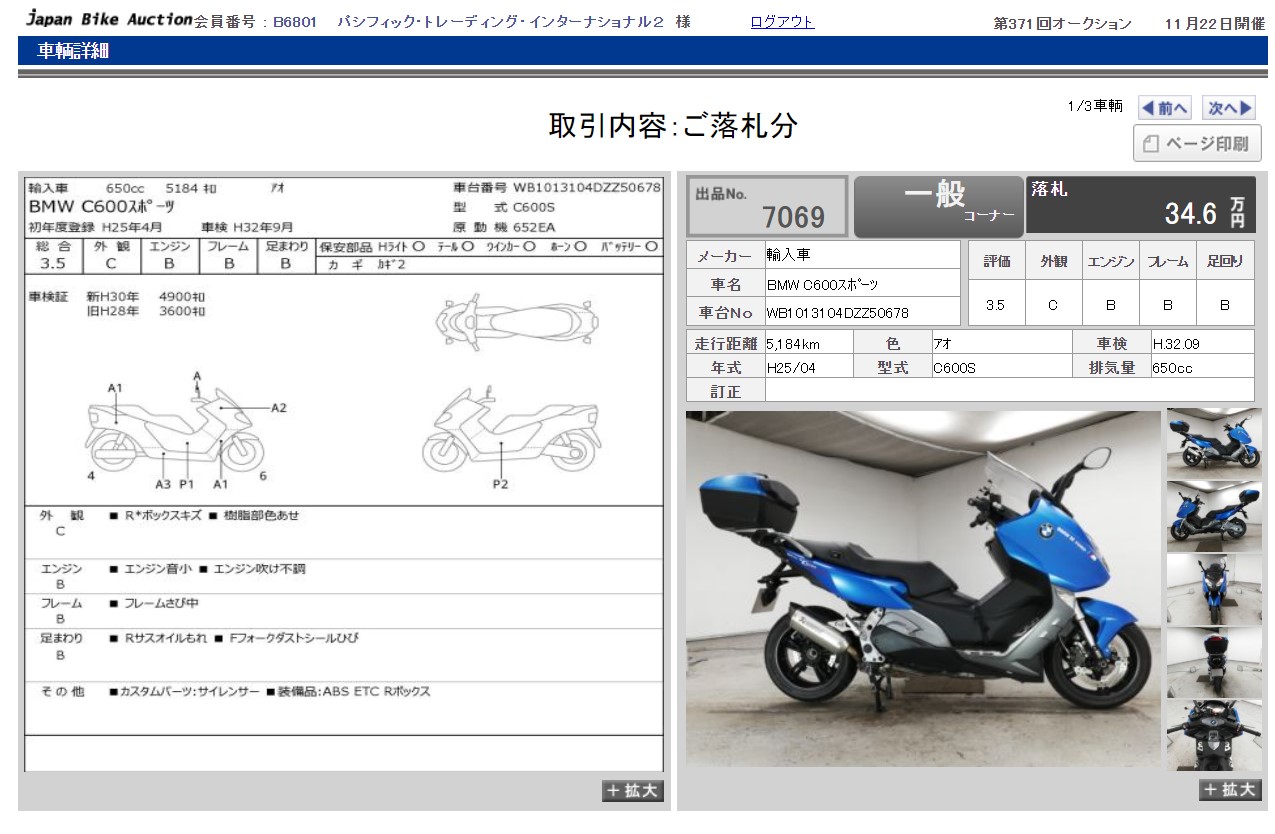
Task: Click the right-side scooter diagram marked P2
Action: [x=510, y=432]
